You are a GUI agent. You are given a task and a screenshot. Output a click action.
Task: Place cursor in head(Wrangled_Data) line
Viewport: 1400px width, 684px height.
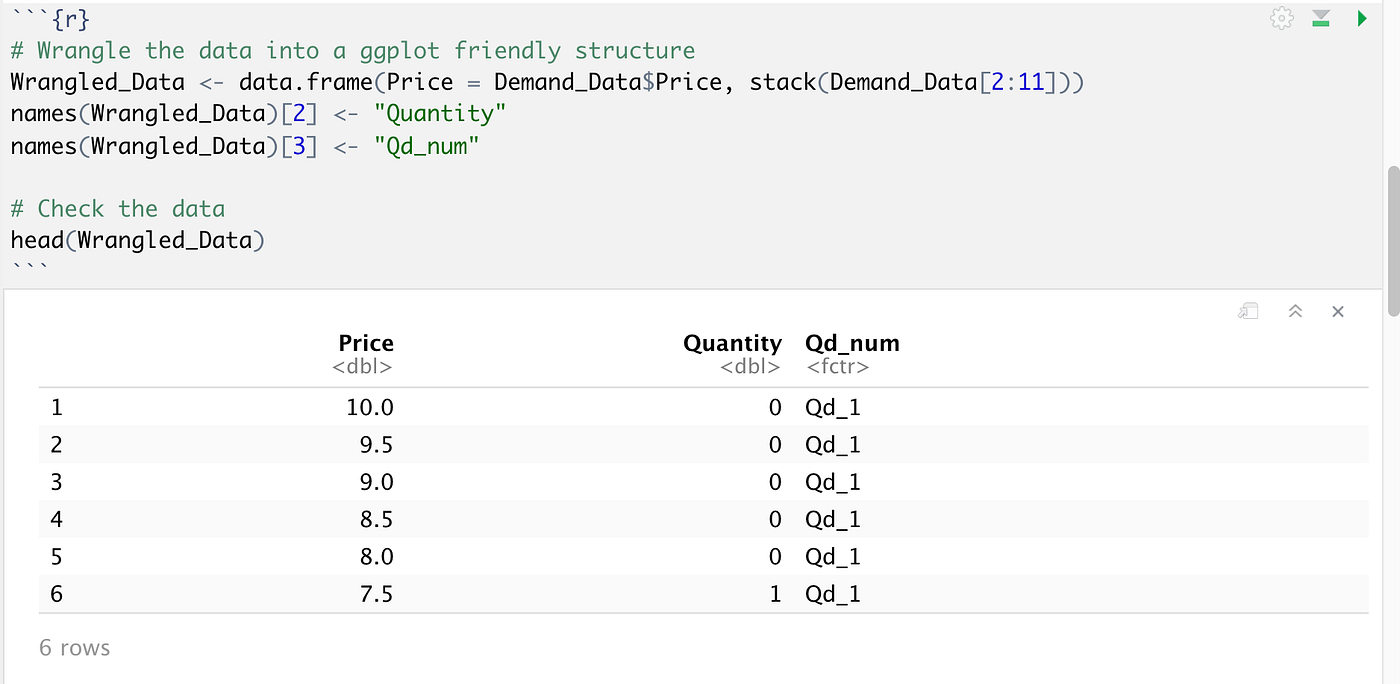pyautogui.click(x=138, y=240)
